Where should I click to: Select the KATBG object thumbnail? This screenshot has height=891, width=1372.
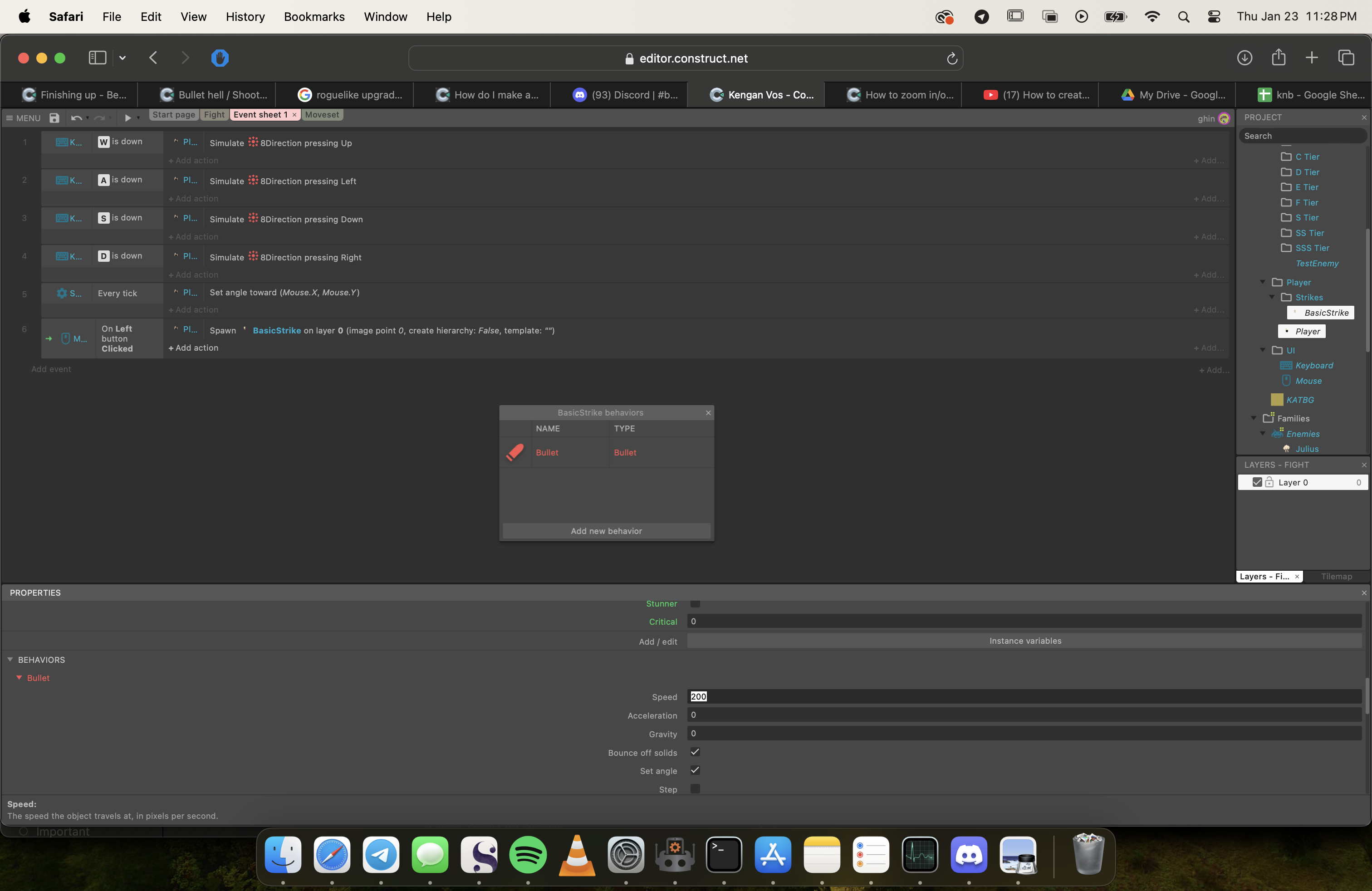[x=1276, y=399]
